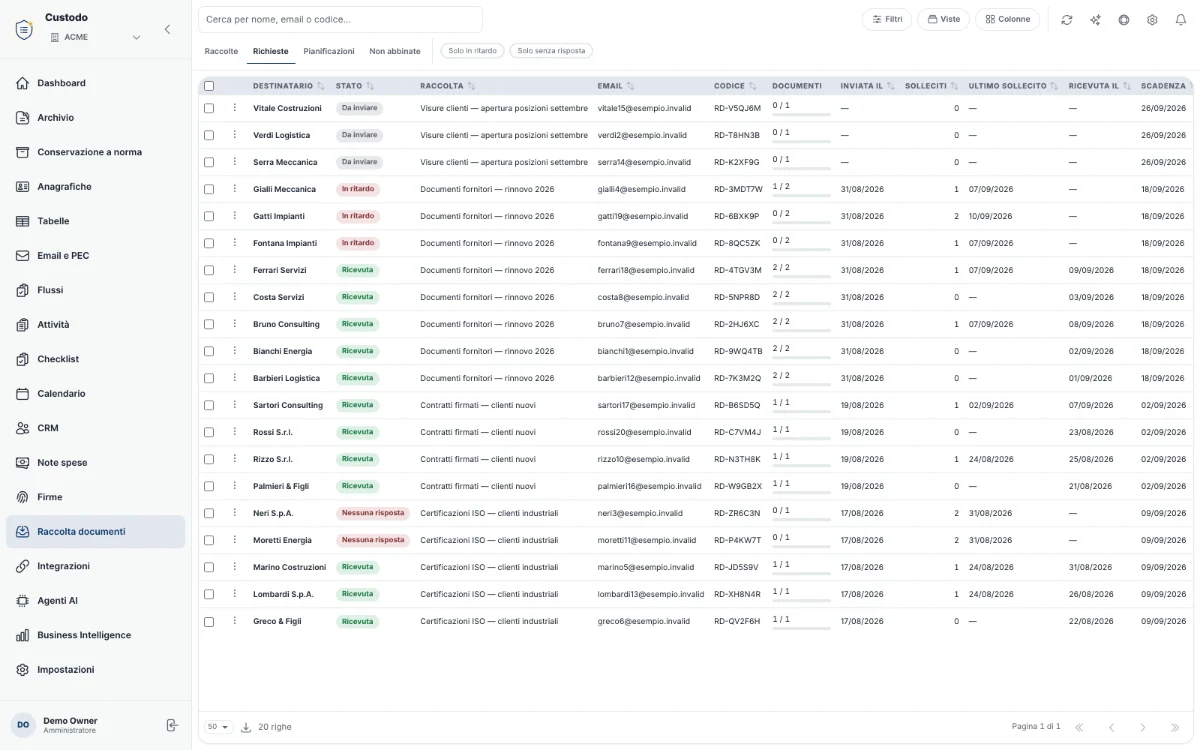Open row actions menu for Vitale Costruzioni
The width and height of the screenshot is (1200, 750).
point(235,108)
